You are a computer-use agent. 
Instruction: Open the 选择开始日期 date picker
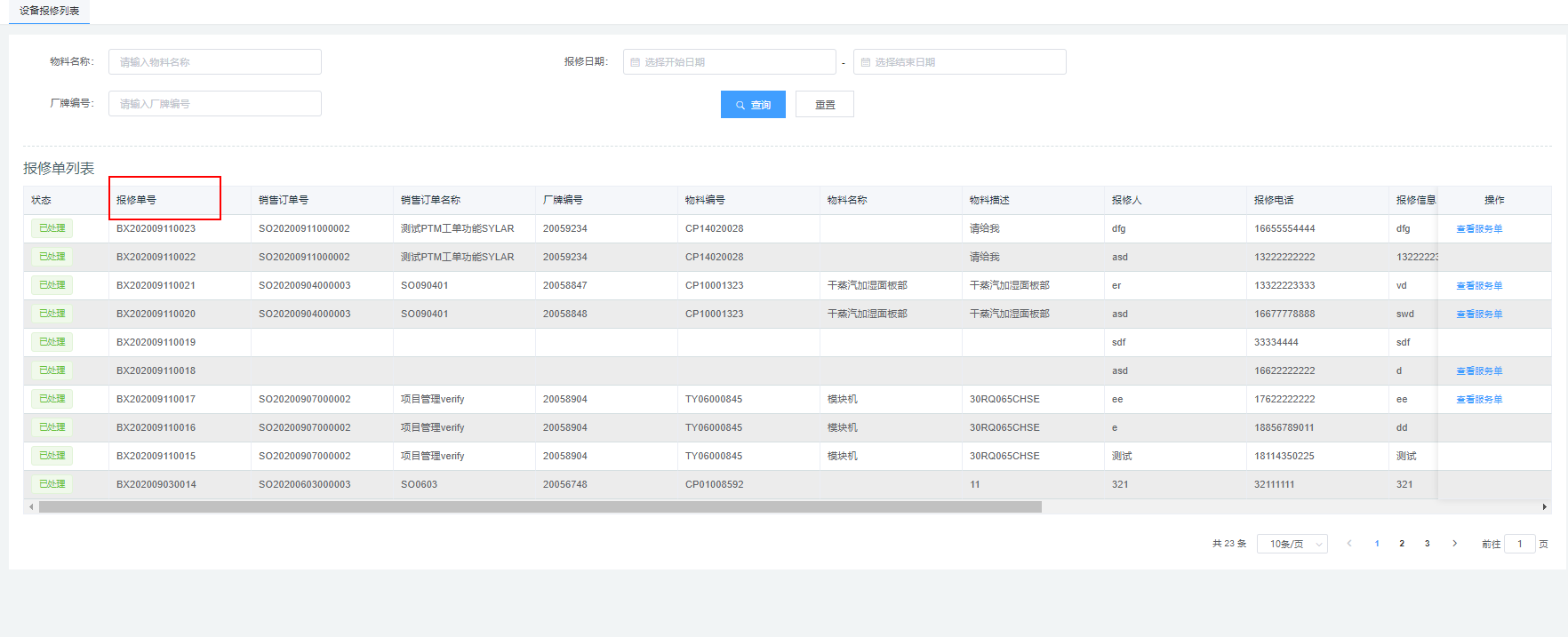coord(729,62)
